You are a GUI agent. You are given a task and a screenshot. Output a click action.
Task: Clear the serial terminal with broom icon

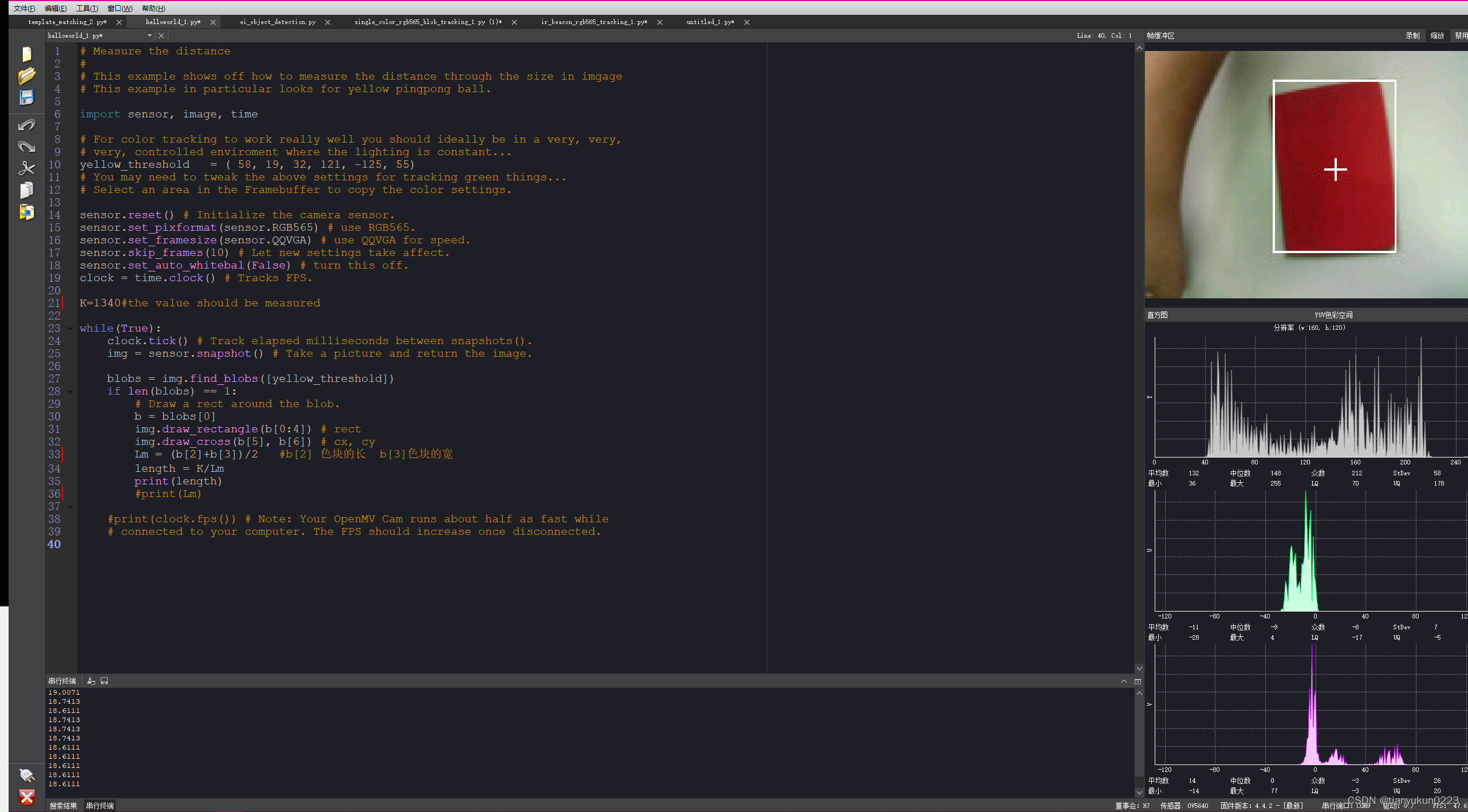pyautogui.click(x=91, y=681)
